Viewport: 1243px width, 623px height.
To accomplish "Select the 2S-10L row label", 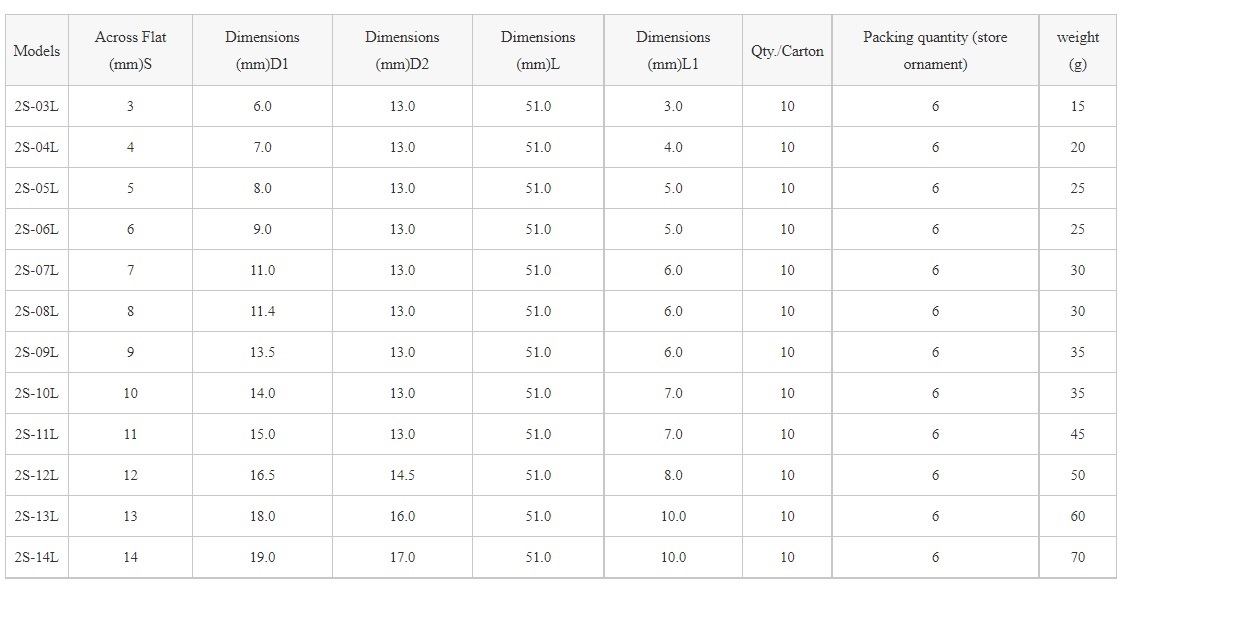I will 37,393.
